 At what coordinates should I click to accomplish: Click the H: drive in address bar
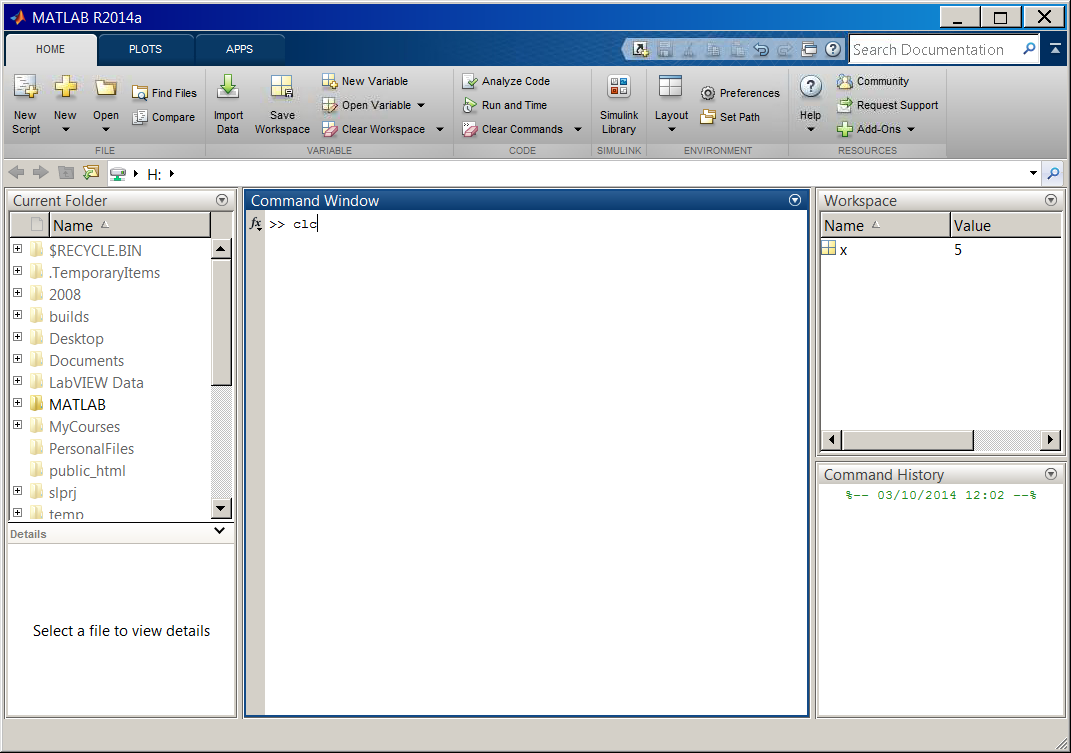tap(154, 174)
